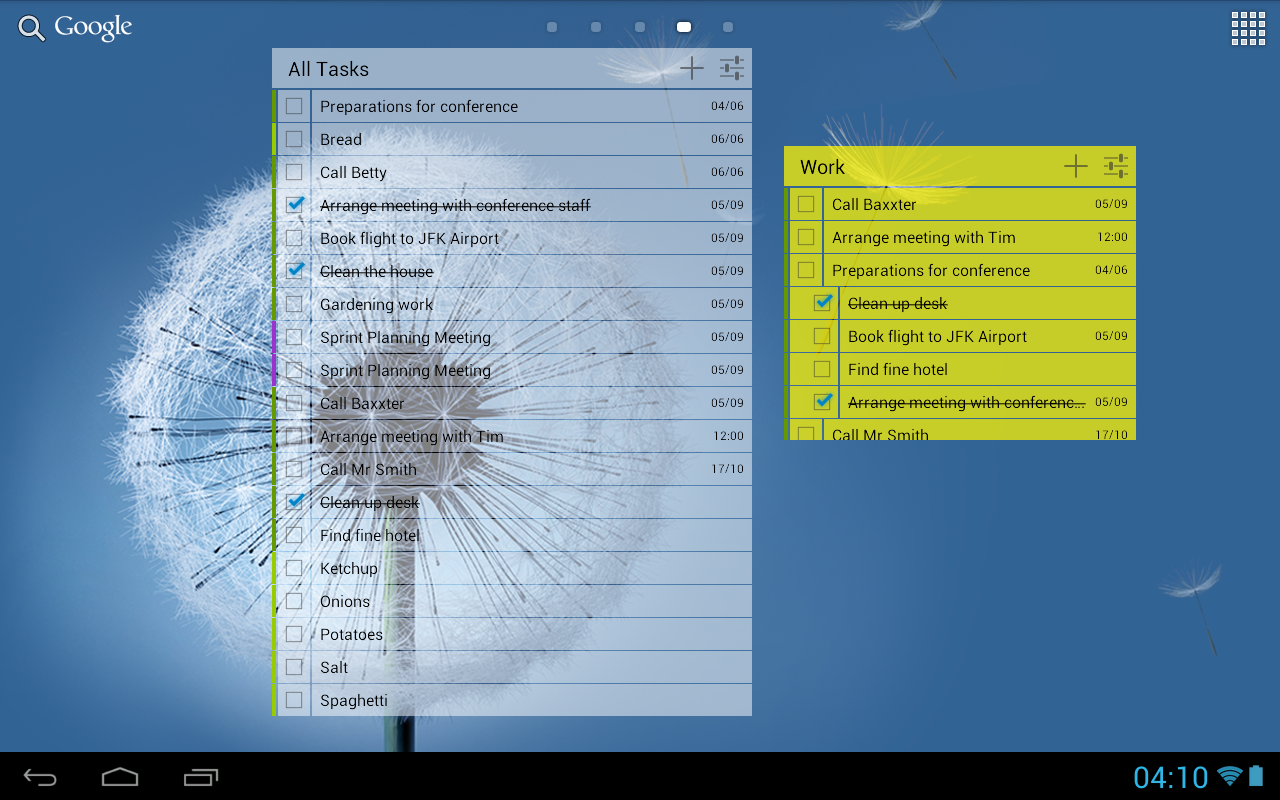Tap the 04/06 date next to Preparations in All Tasks
This screenshot has height=800, width=1280.
727,106
